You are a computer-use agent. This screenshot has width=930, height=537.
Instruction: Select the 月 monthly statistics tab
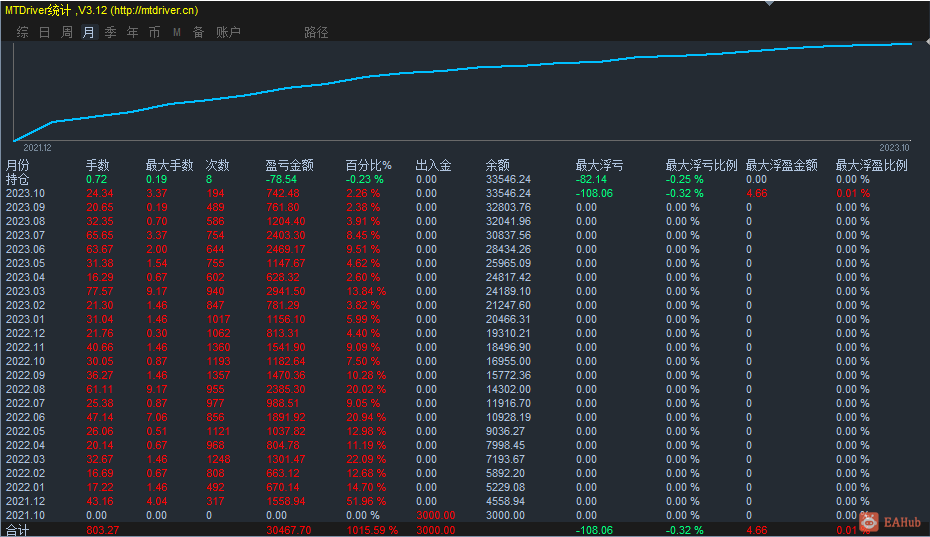click(x=88, y=32)
